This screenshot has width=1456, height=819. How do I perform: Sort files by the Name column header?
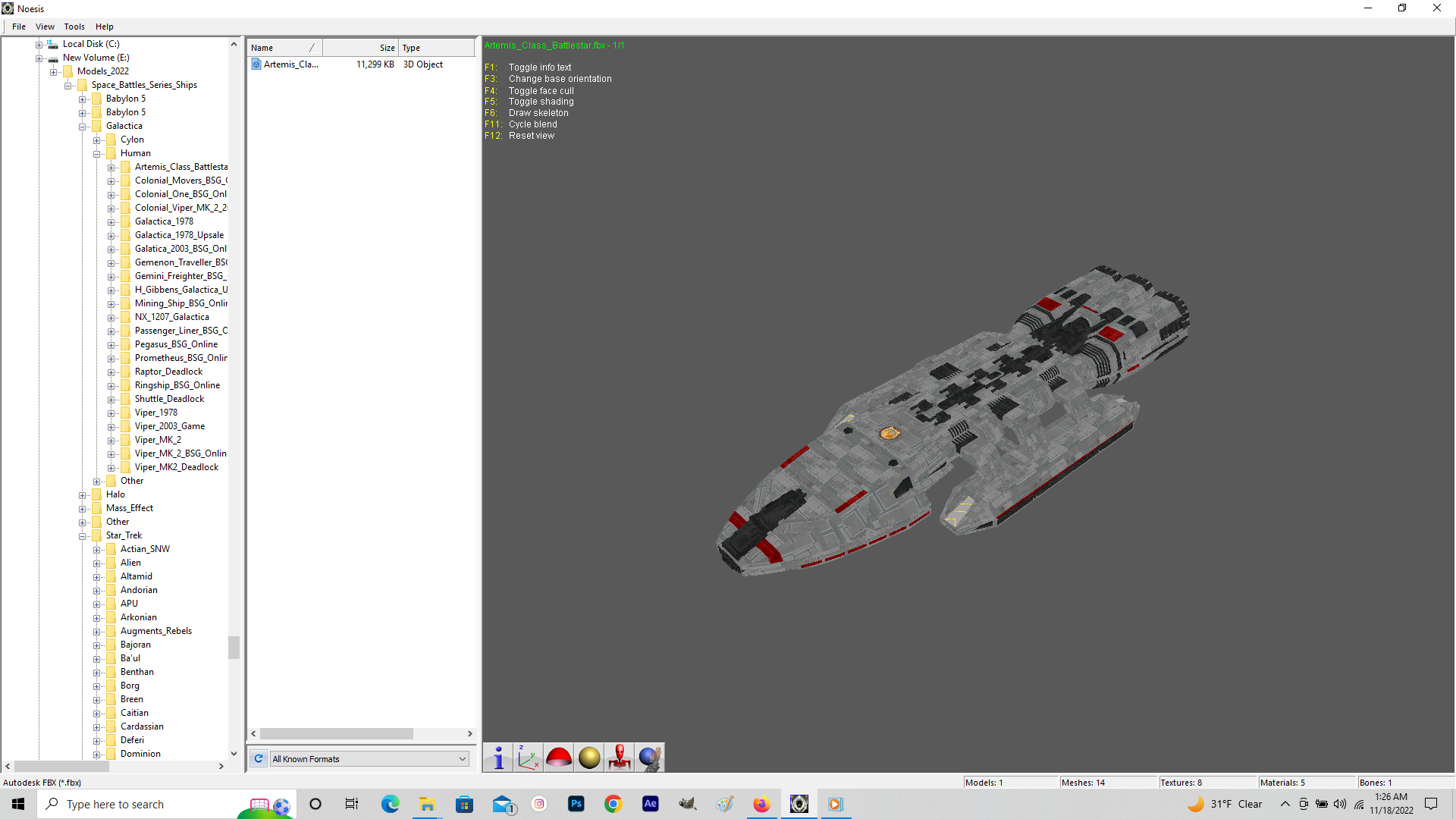(285, 48)
